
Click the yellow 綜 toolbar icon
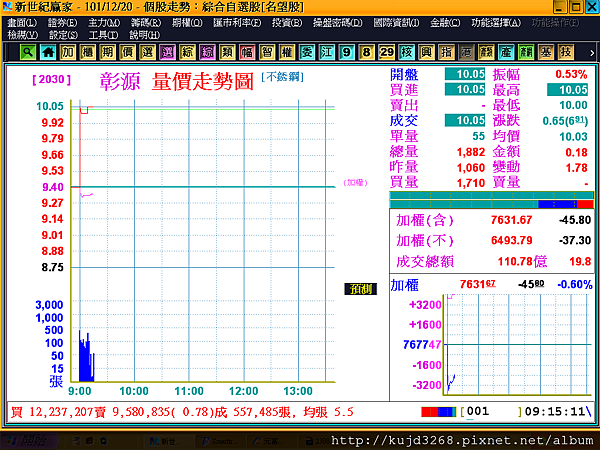[x=187, y=52]
